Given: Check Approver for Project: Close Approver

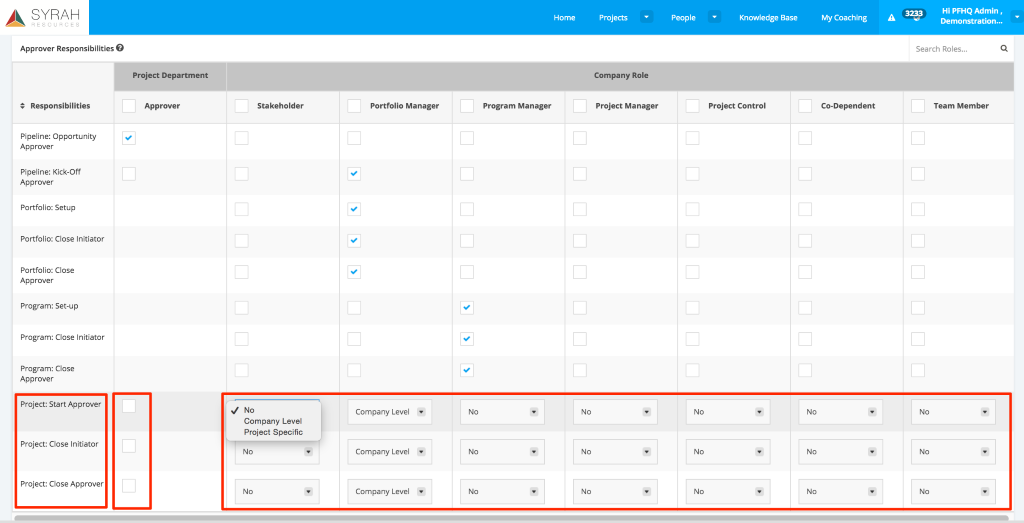Looking at the screenshot, I should point(129,485).
